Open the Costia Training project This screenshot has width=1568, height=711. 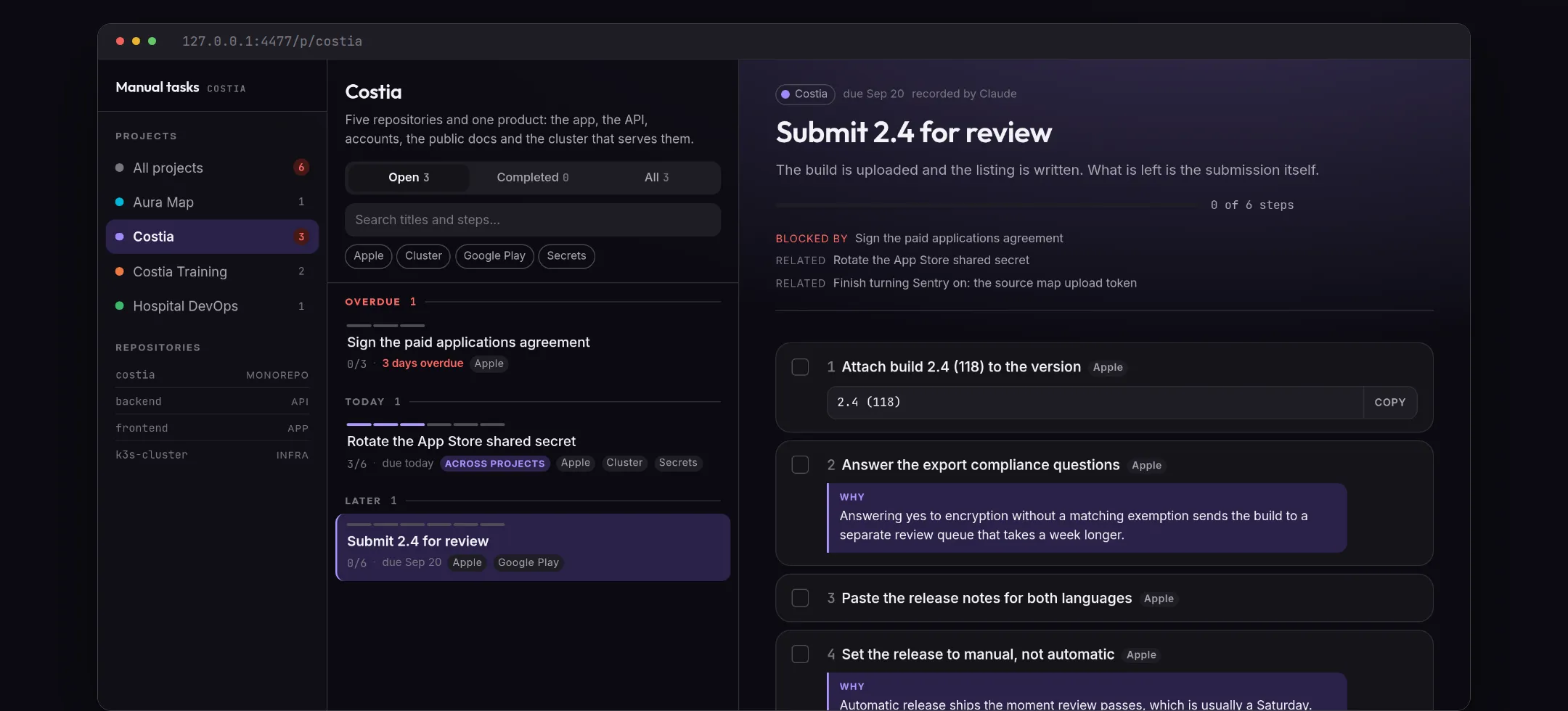[x=212, y=271]
